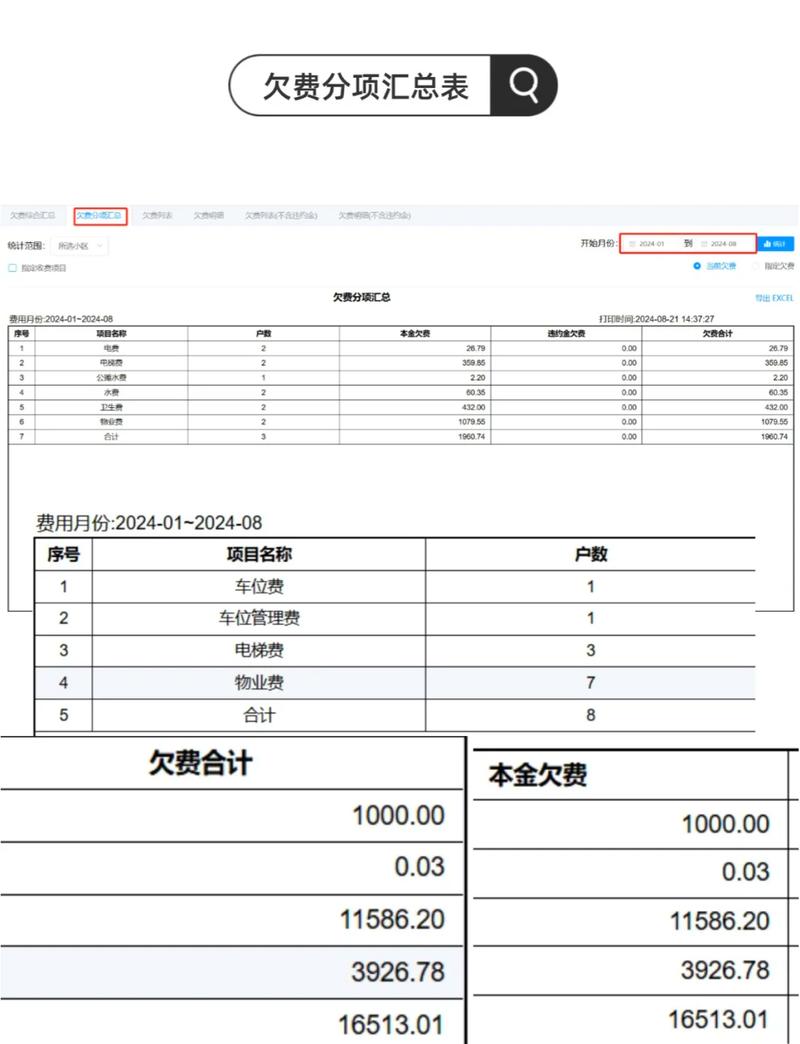Click the 物业费 row in enlarged table
Image resolution: width=800 pixels, height=1044 pixels.
395,682
